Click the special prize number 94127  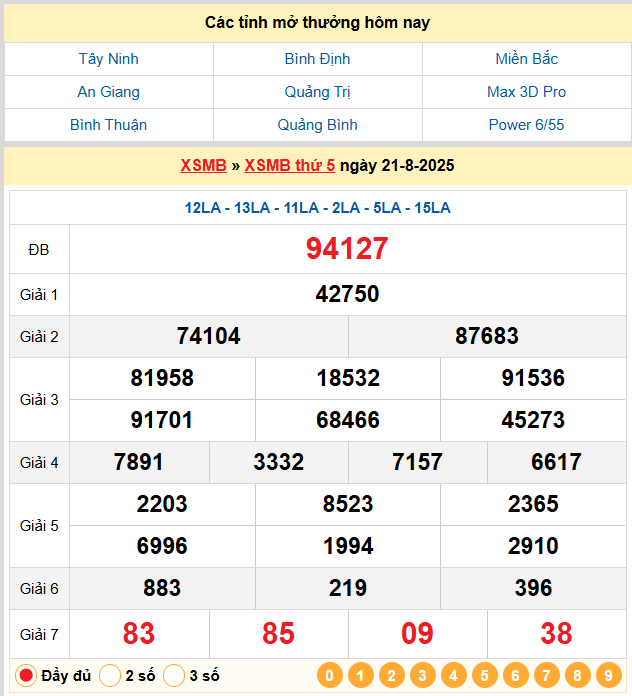click(347, 249)
